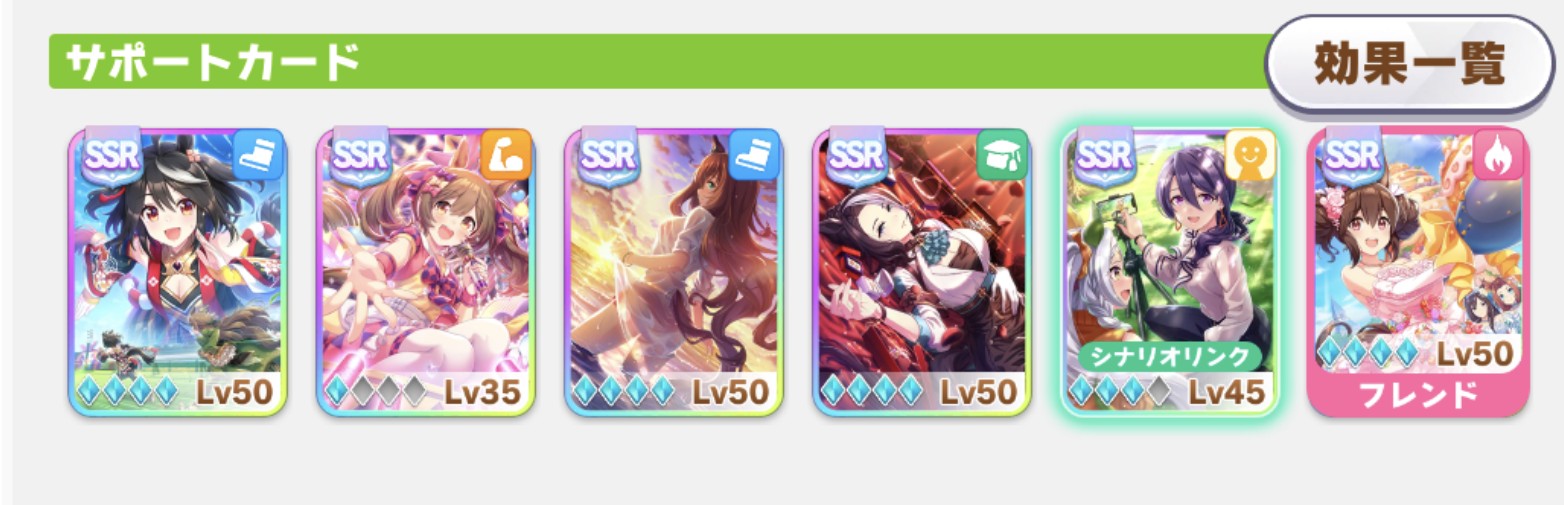The height and width of the screenshot is (505, 1564).
Task: Click the orange power arm icon
Action: pyautogui.click(x=506, y=155)
